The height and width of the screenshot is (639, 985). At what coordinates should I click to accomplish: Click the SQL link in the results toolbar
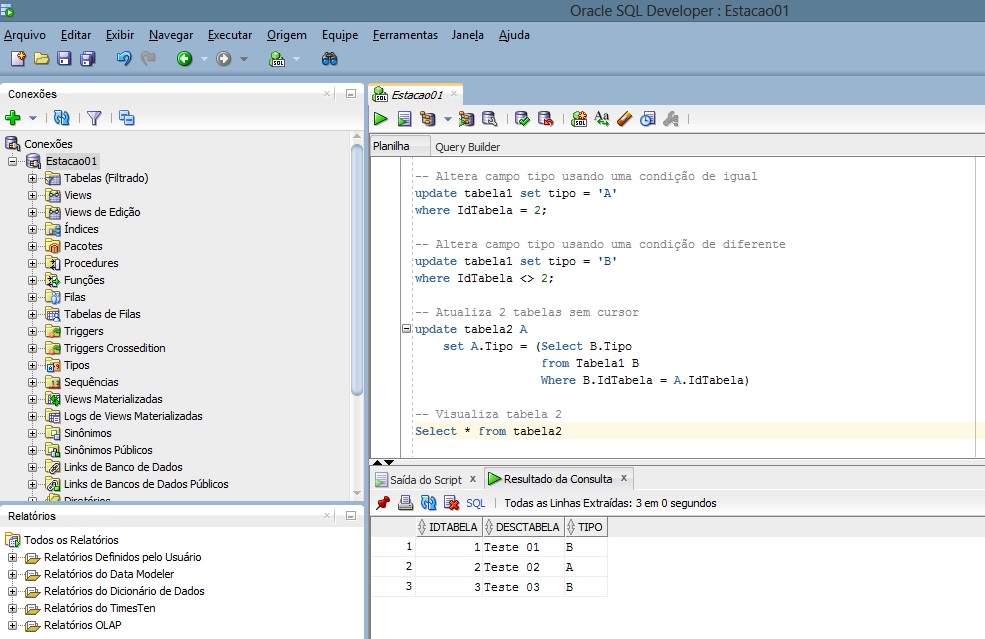coord(476,503)
